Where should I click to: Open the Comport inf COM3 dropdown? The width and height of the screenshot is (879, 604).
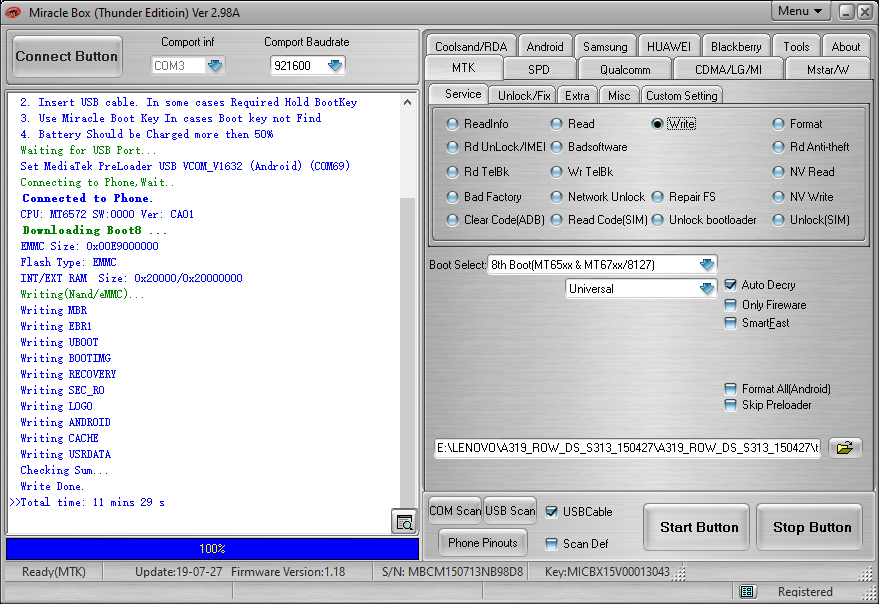click(215, 66)
